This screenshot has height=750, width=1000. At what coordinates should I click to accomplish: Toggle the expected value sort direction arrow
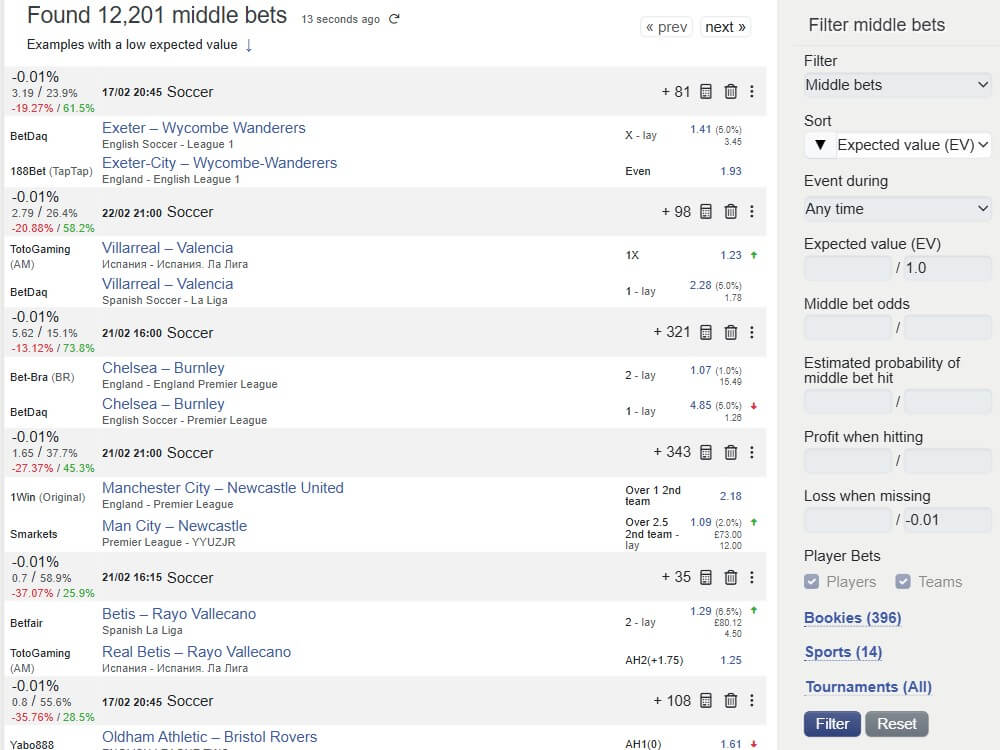tap(820, 144)
